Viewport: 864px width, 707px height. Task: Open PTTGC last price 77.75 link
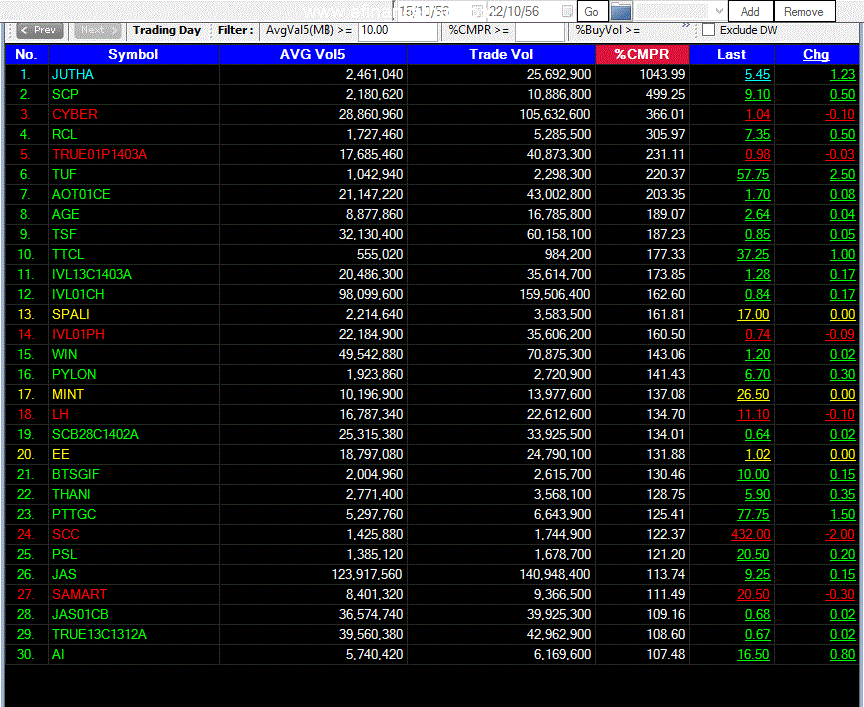pos(753,515)
